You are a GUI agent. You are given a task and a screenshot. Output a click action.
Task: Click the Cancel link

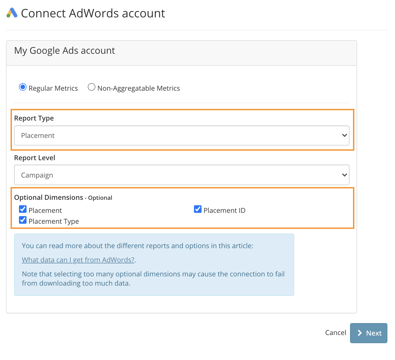pos(335,333)
